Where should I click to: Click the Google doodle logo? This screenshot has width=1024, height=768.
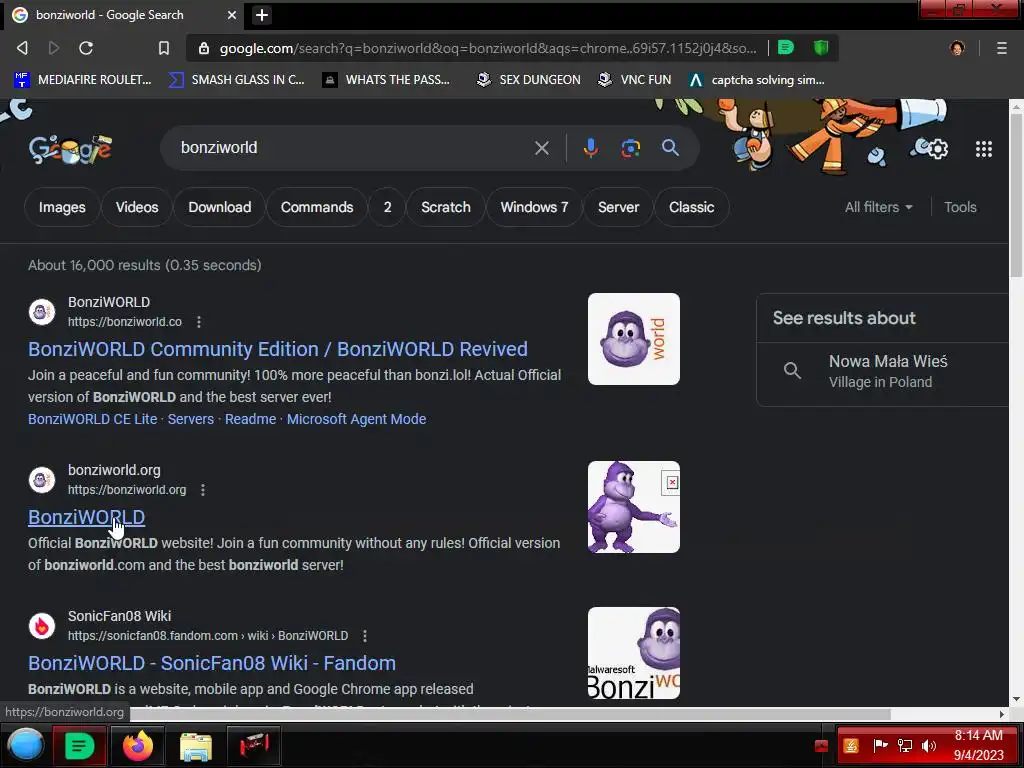tap(71, 149)
